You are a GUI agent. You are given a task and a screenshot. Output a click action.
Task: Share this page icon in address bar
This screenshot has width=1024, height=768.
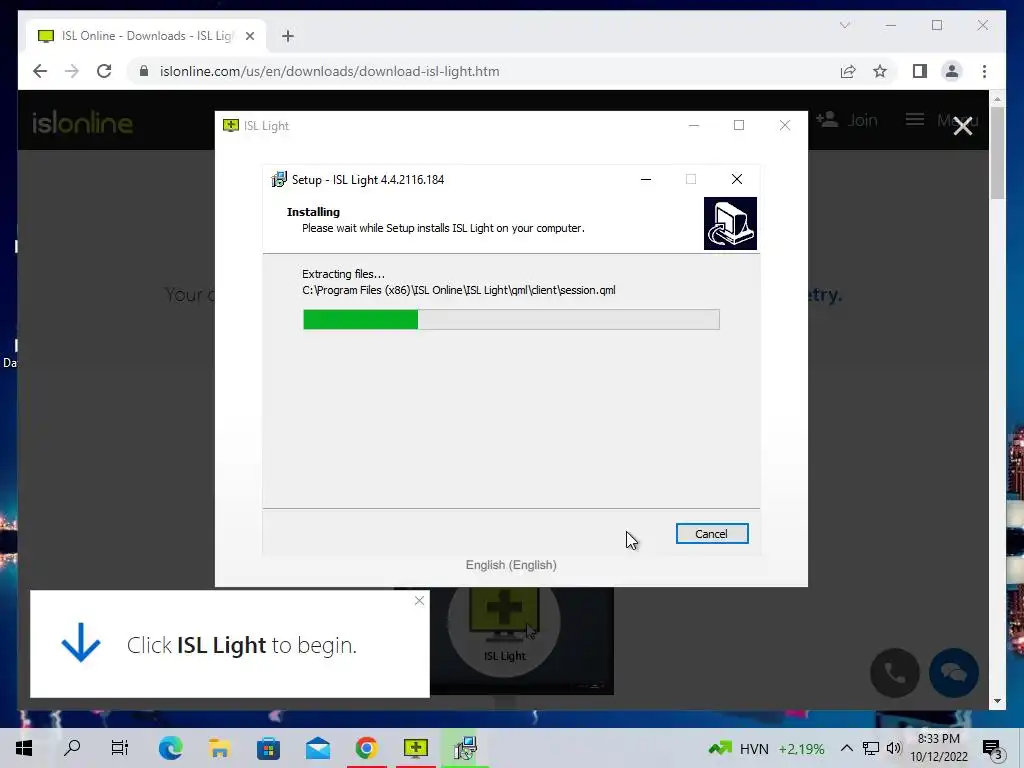tap(848, 71)
